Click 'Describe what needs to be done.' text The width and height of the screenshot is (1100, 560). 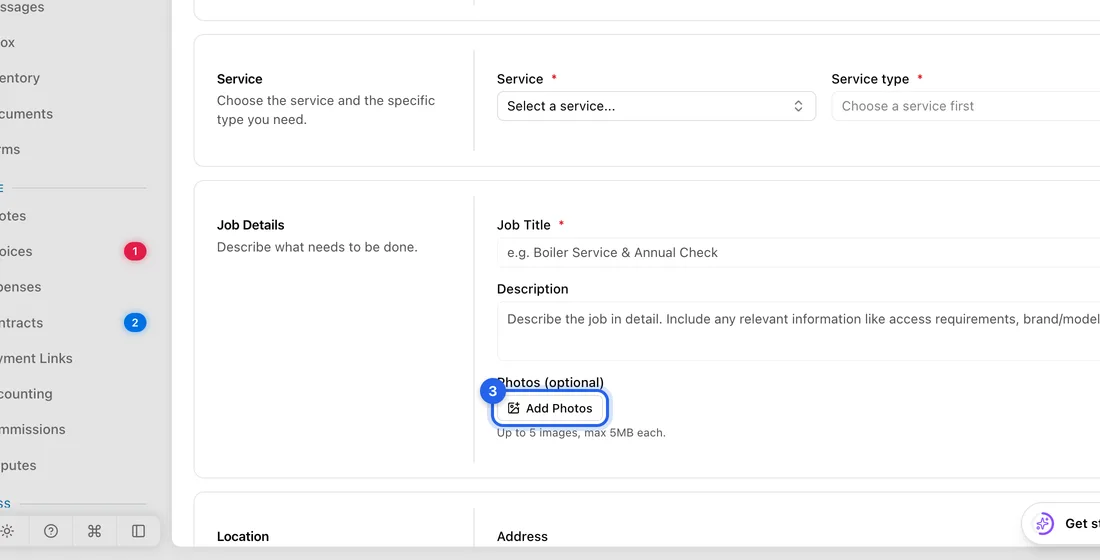(317, 247)
